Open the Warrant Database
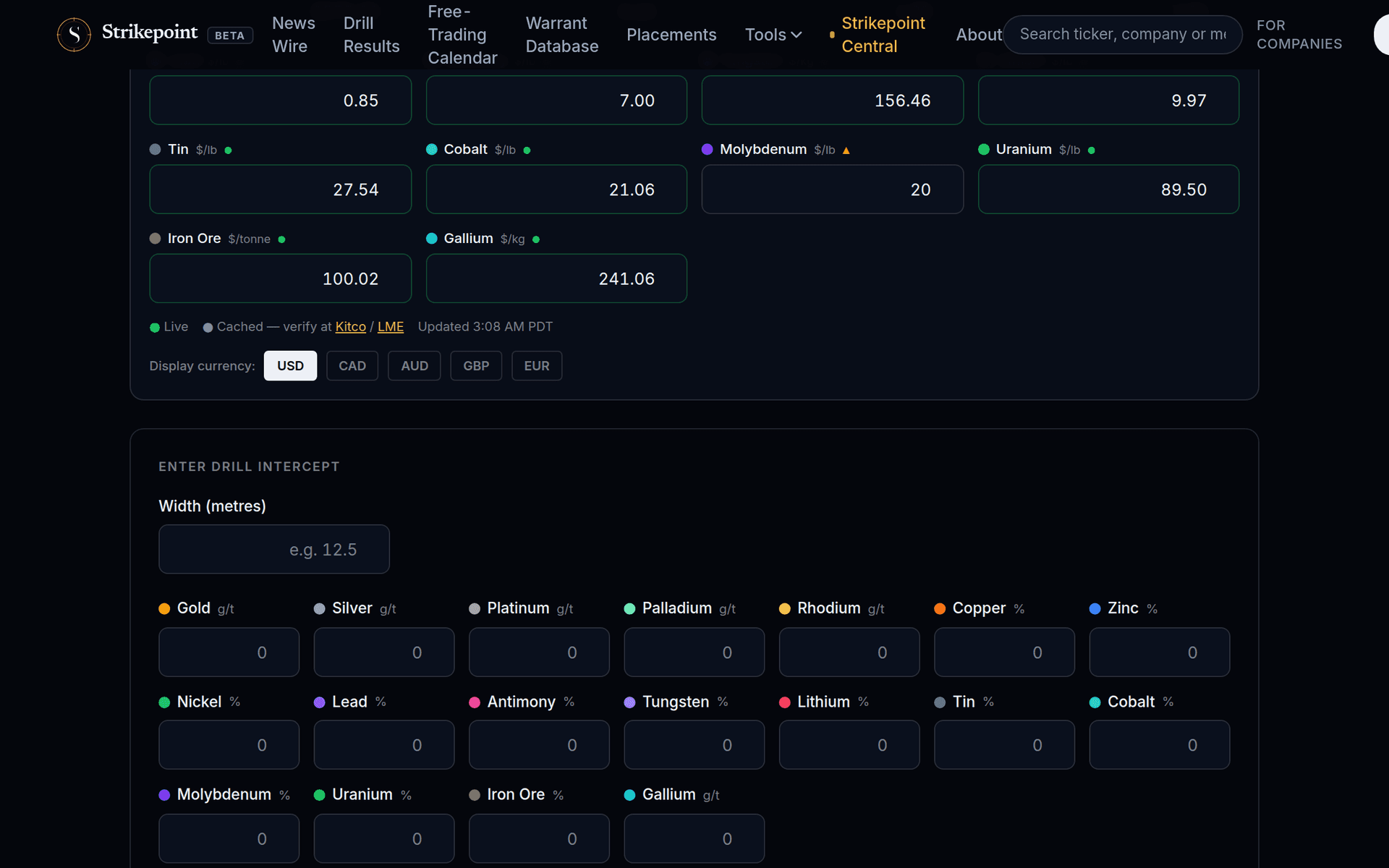The height and width of the screenshot is (868, 1389). click(x=561, y=35)
